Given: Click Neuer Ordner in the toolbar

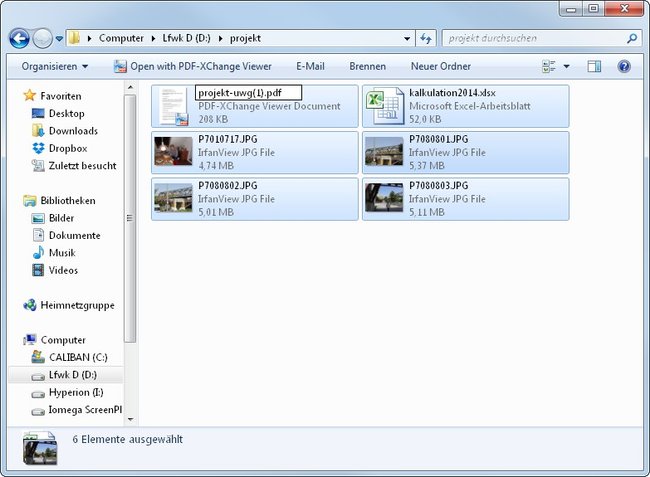Looking at the screenshot, I should click(441, 66).
